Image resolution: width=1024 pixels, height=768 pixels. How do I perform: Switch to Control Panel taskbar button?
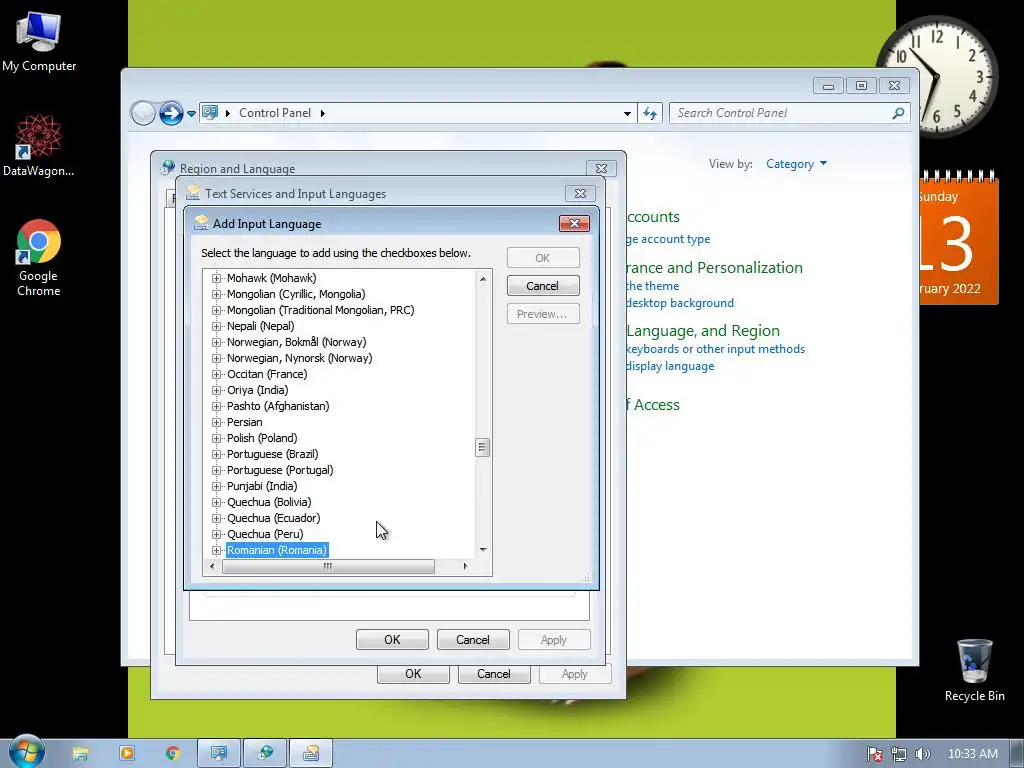point(219,754)
